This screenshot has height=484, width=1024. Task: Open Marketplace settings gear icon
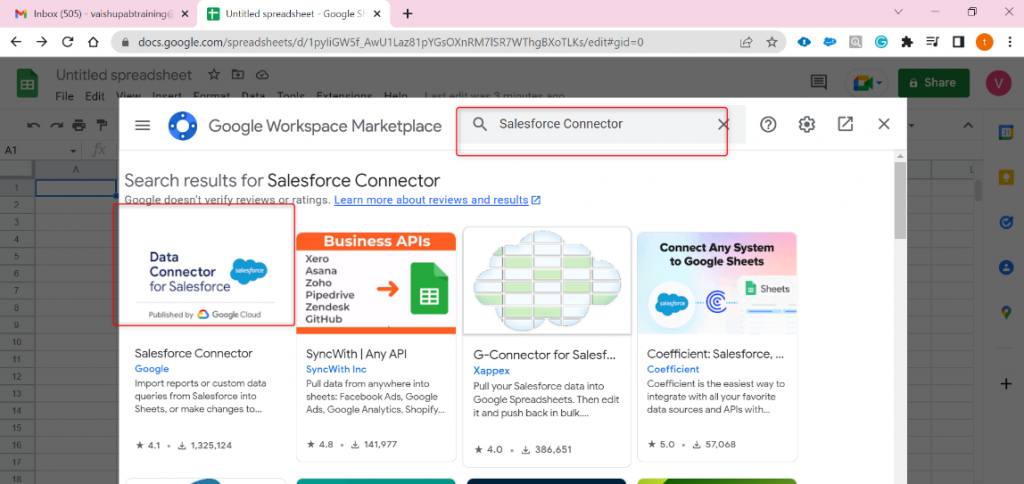pos(807,124)
